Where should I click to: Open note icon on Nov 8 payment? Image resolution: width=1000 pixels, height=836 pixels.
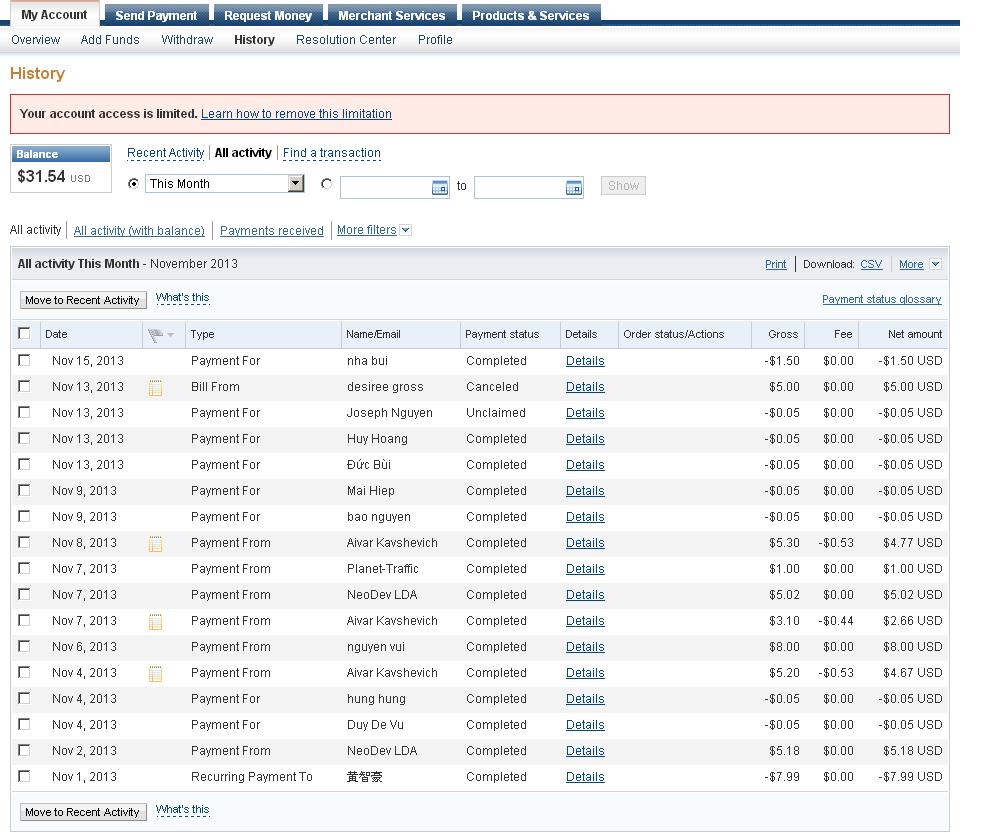[x=155, y=544]
